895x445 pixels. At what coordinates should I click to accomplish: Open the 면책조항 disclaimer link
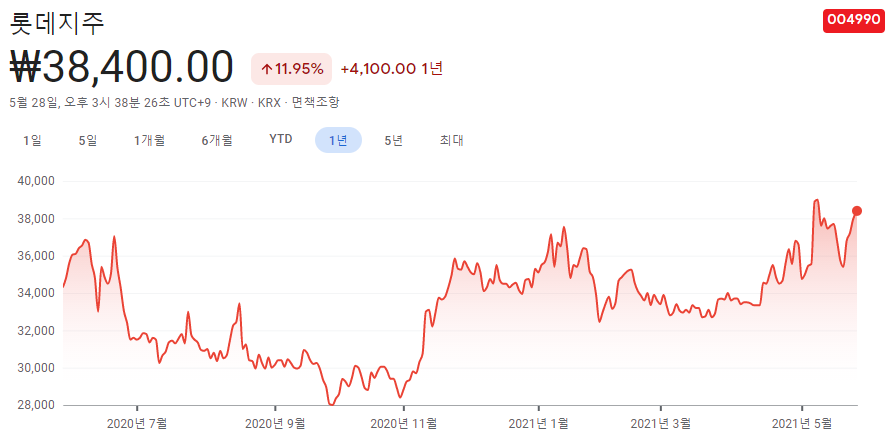(315, 103)
